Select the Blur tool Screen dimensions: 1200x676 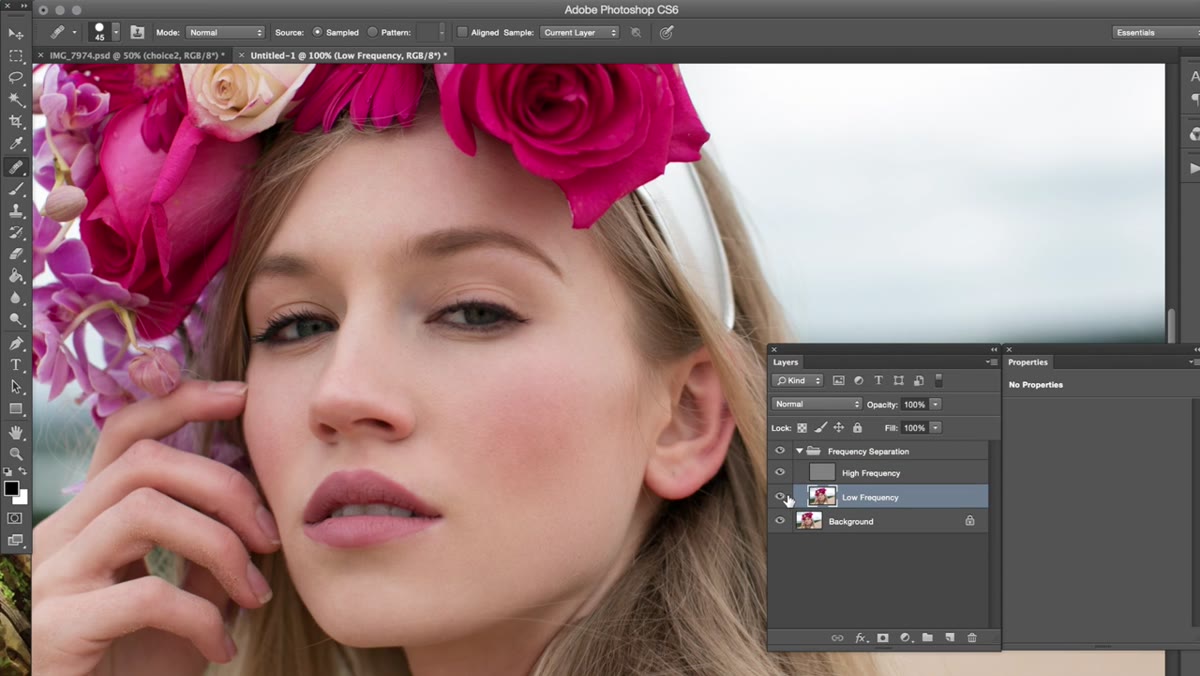coord(16,298)
